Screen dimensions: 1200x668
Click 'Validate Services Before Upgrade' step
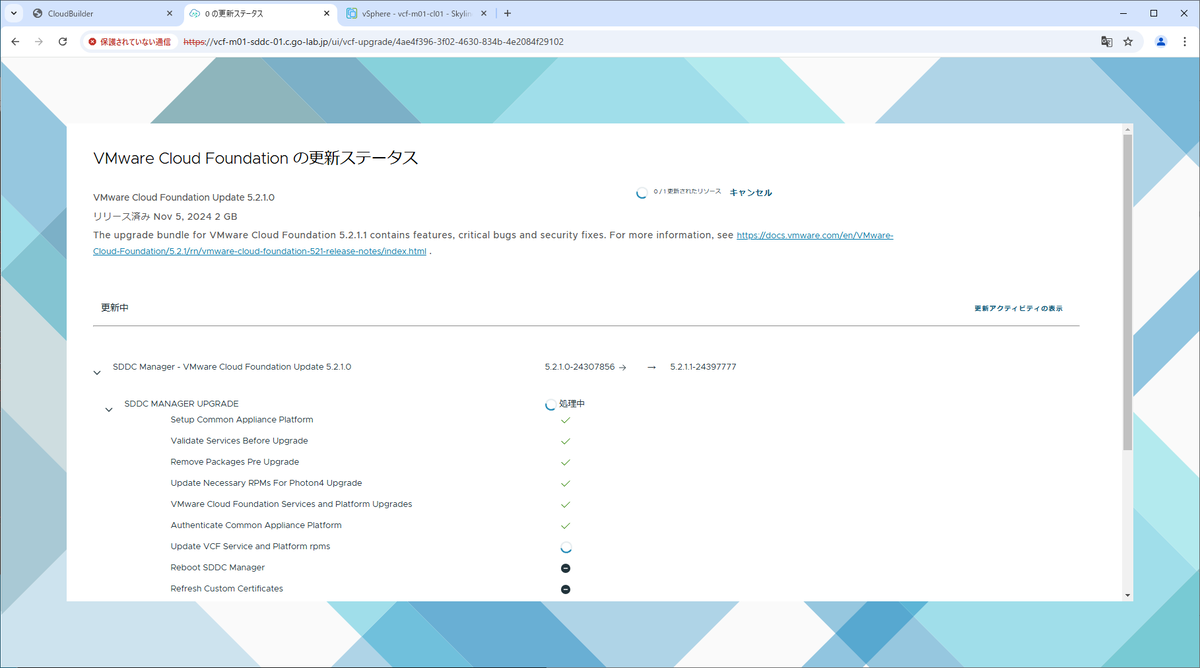239,441
